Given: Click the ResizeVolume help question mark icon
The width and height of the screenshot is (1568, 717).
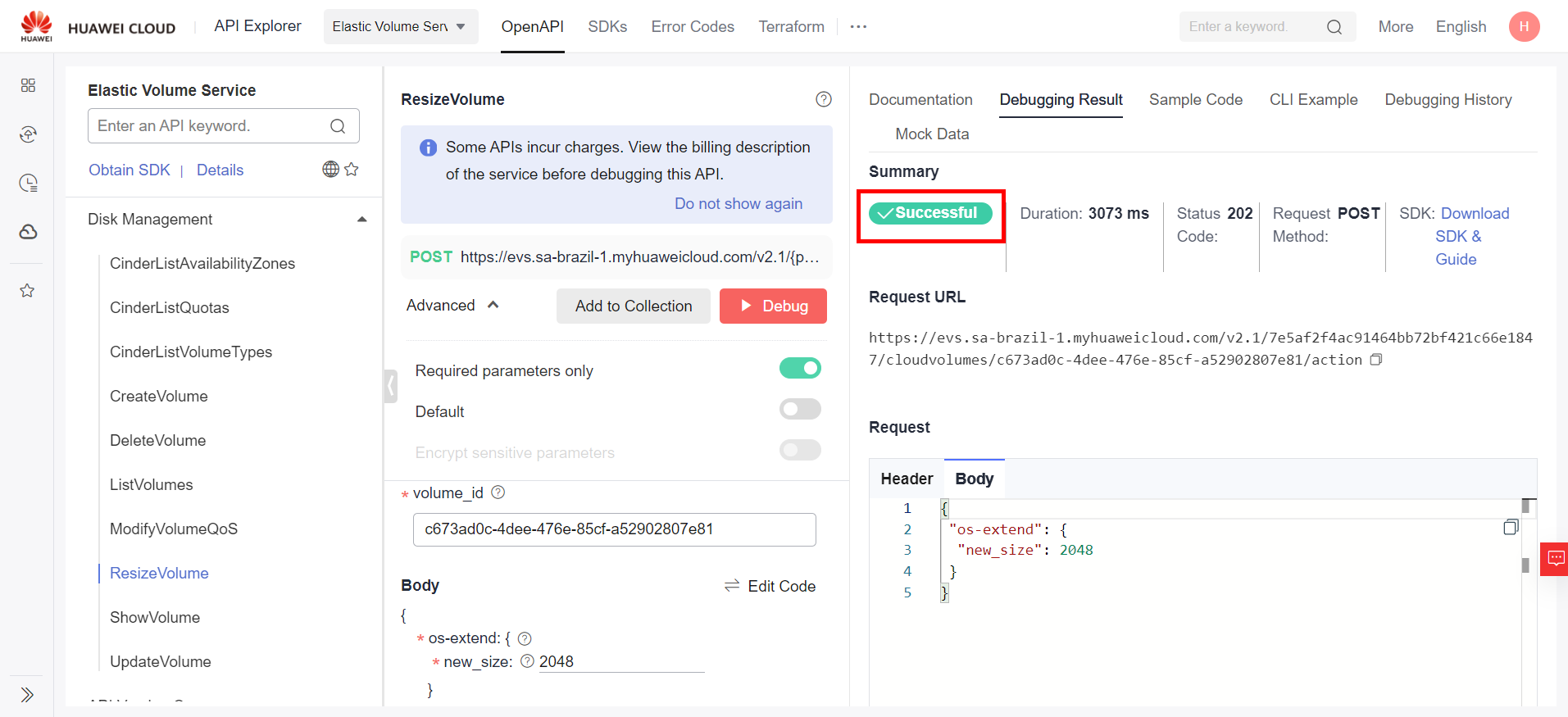Looking at the screenshot, I should [823, 99].
